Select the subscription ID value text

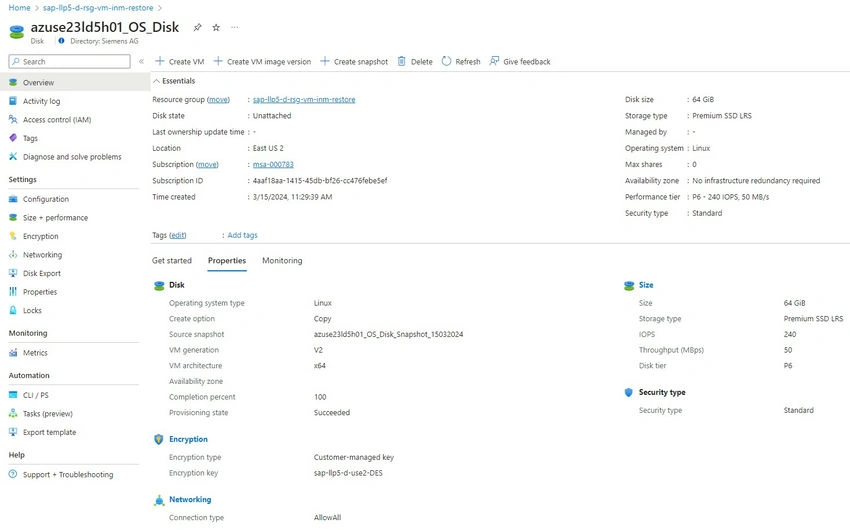point(320,180)
